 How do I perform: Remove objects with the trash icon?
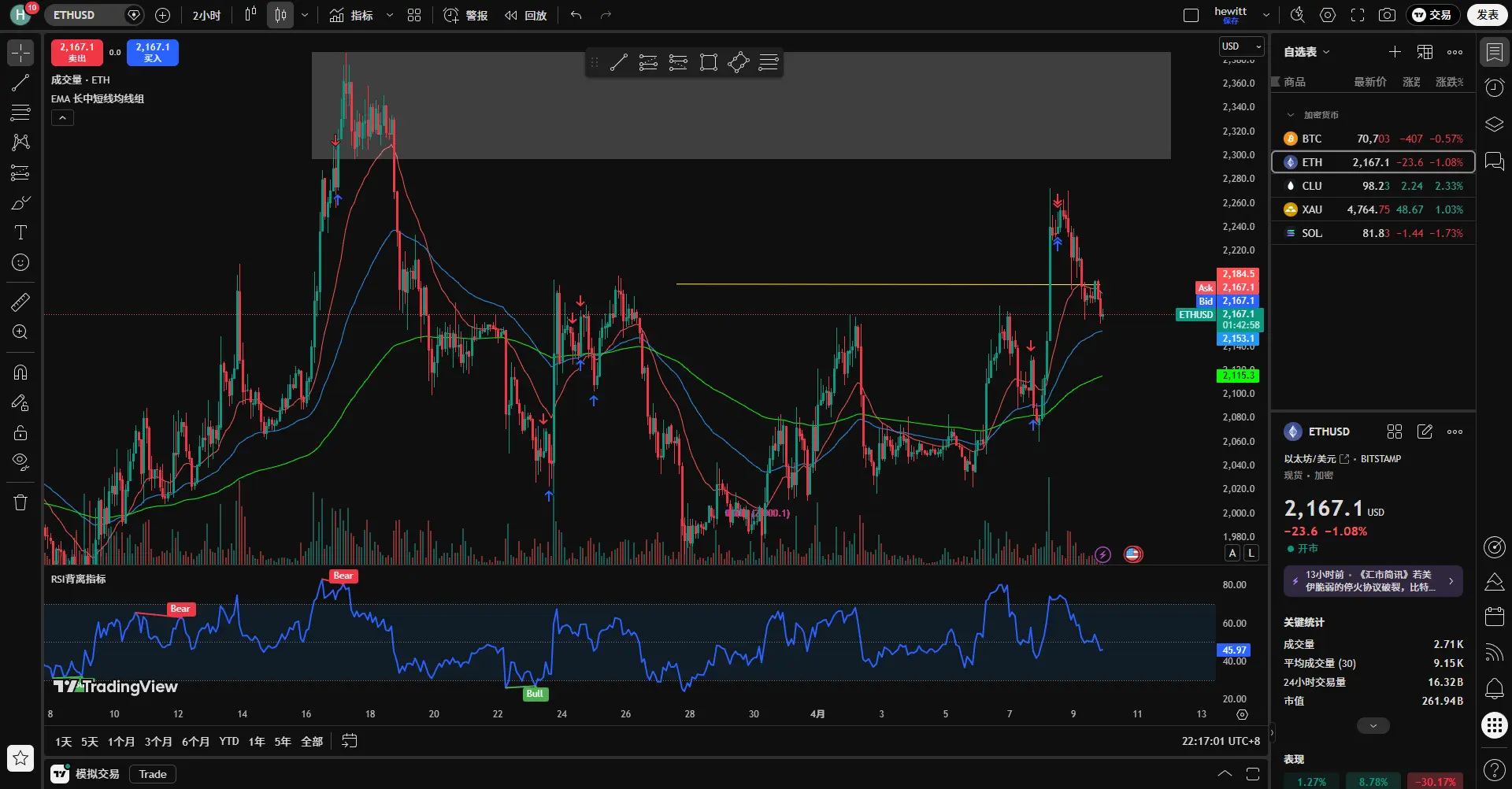pos(20,502)
